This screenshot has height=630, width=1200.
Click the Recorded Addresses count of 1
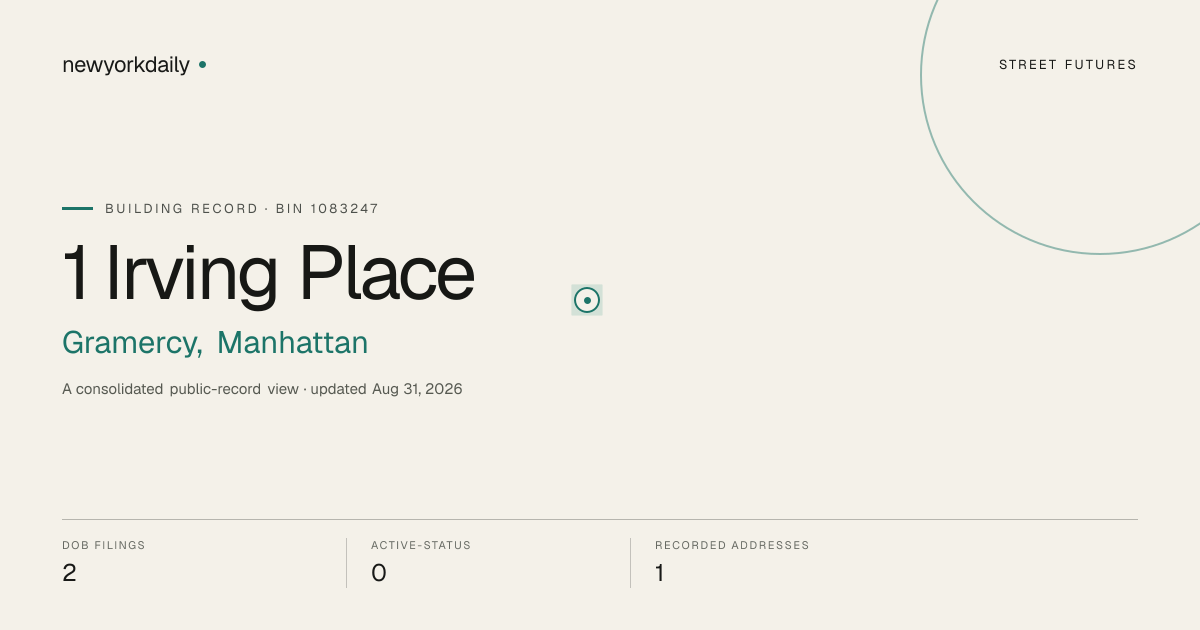tap(660, 573)
